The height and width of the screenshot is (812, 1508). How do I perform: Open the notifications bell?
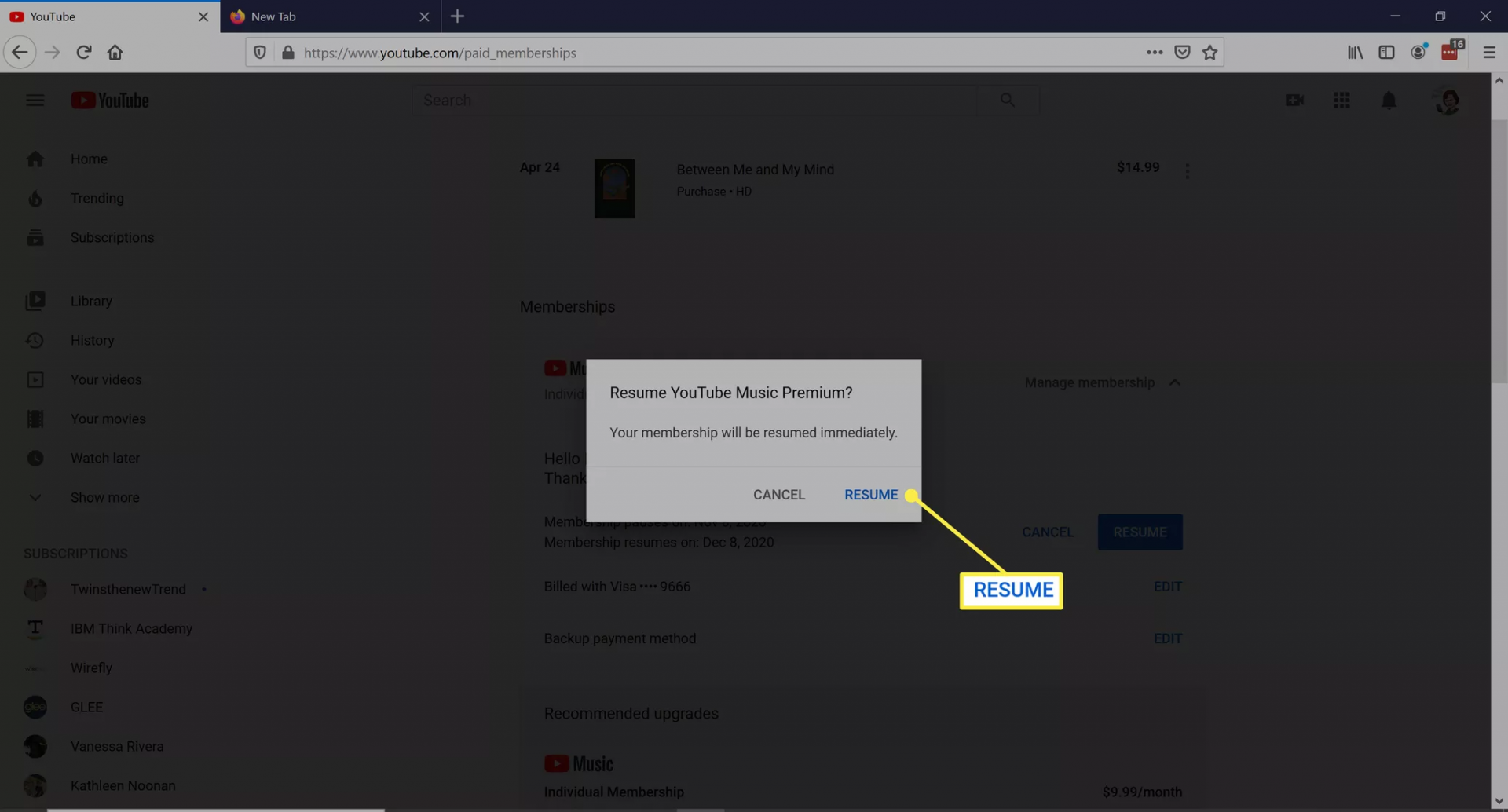tap(1389, 101)
